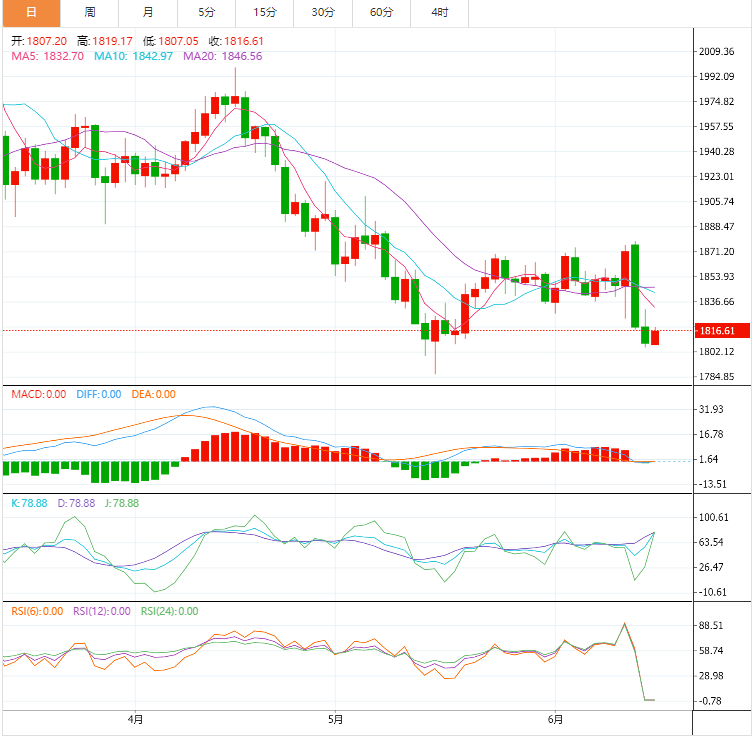Open the 15分 timeframe tab

pyautogui.click(x=265, y=13)
